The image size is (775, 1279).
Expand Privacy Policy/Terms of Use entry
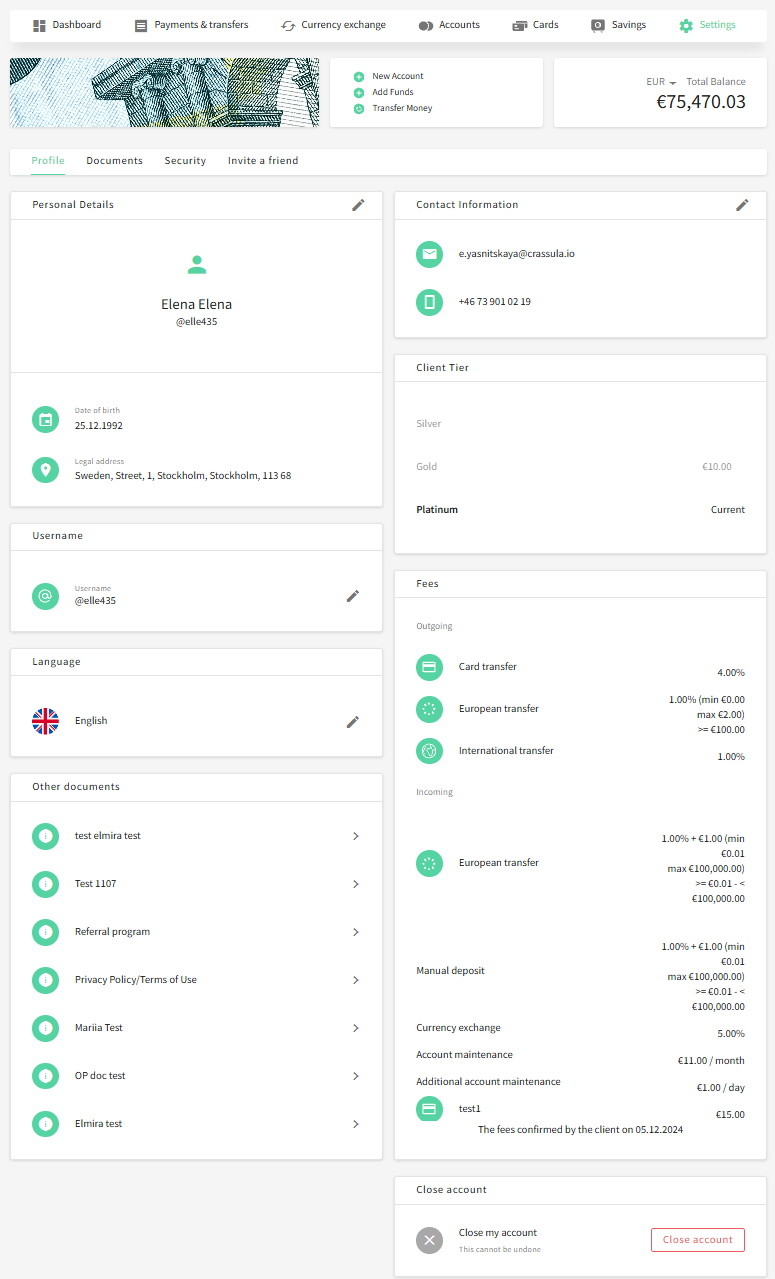coord(355,980)
